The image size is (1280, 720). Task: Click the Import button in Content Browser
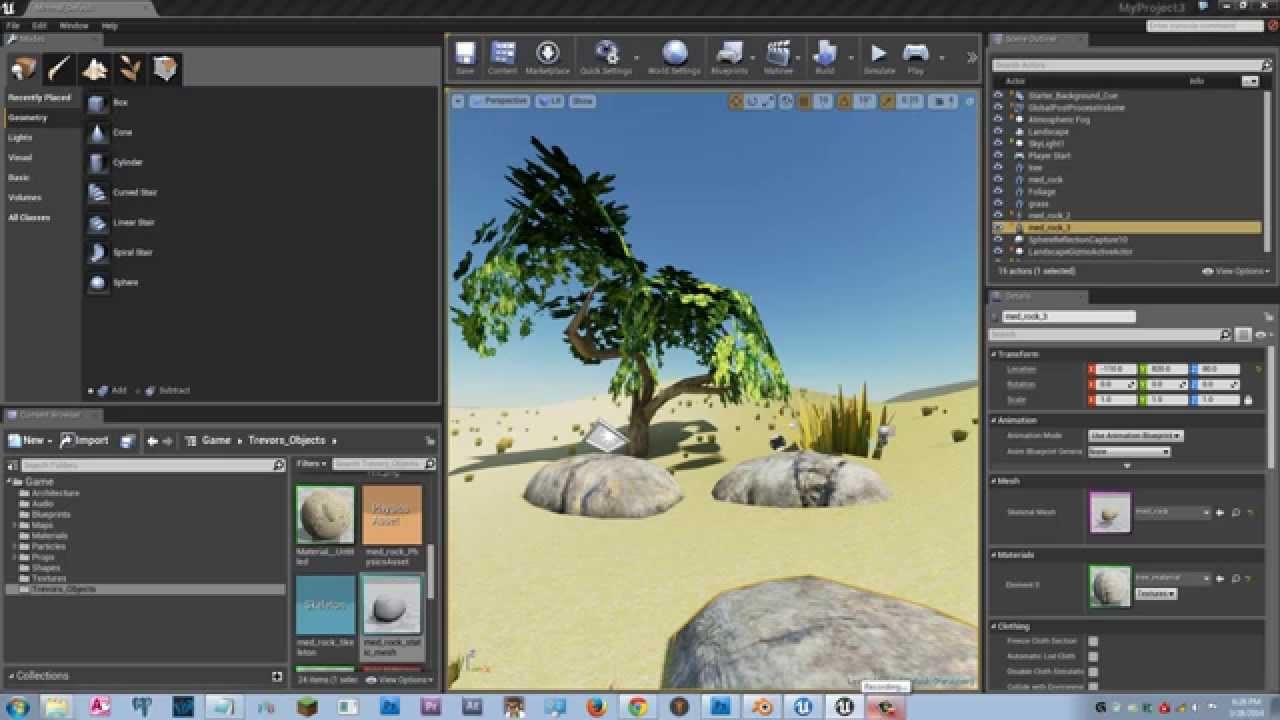(85, 440)
